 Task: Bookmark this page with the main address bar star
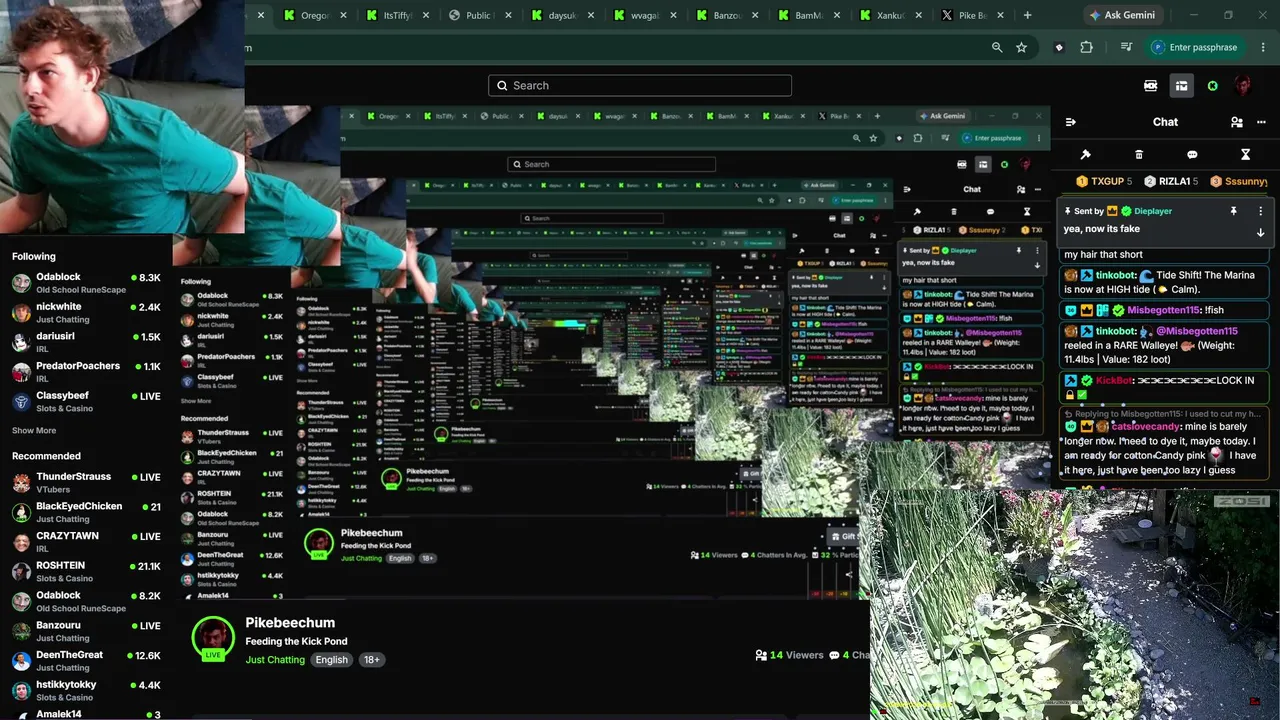click(x=1021, y=47)
